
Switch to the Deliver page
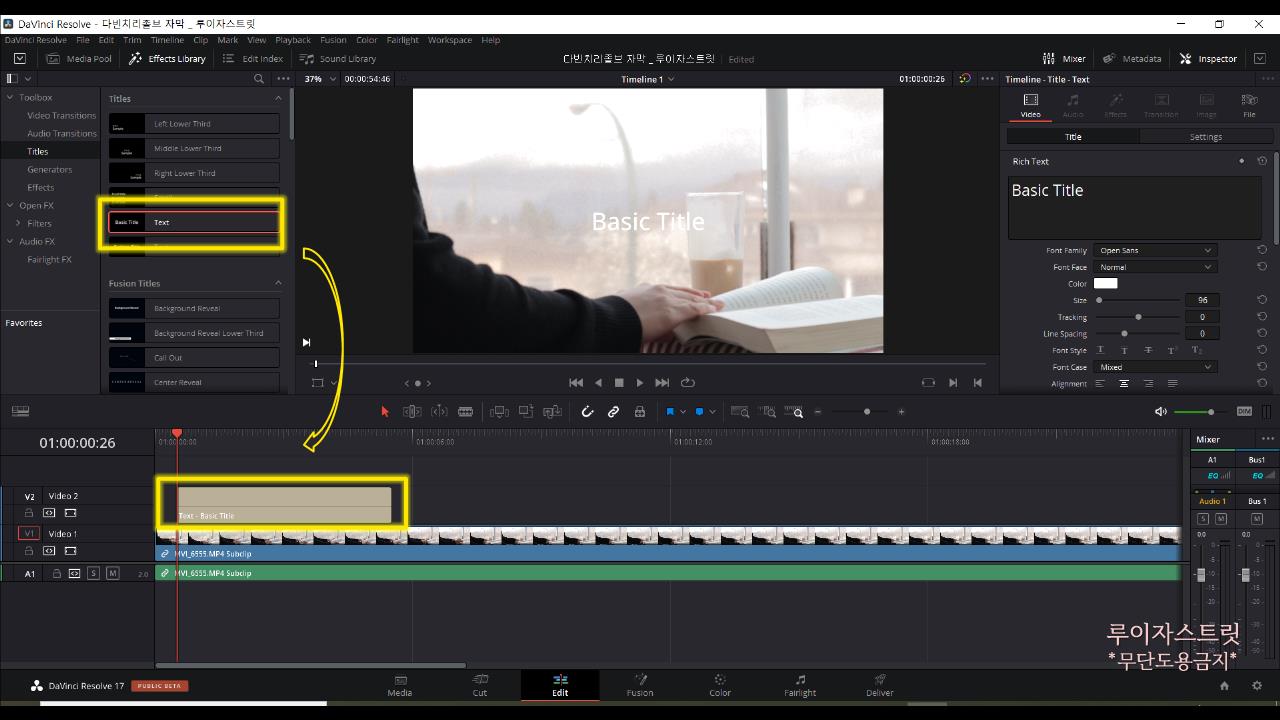pyautogui.click(x=880, y=685)
